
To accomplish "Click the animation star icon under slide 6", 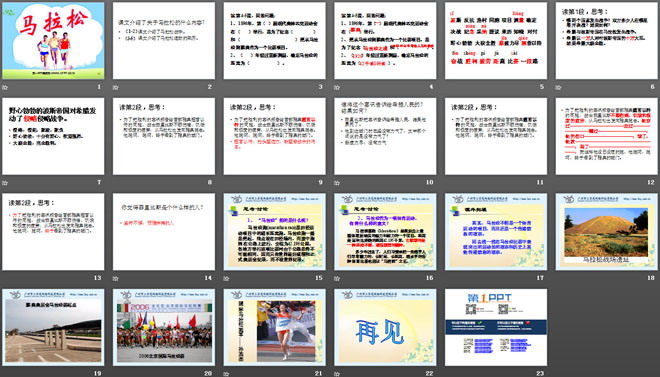I will point(559,87).
